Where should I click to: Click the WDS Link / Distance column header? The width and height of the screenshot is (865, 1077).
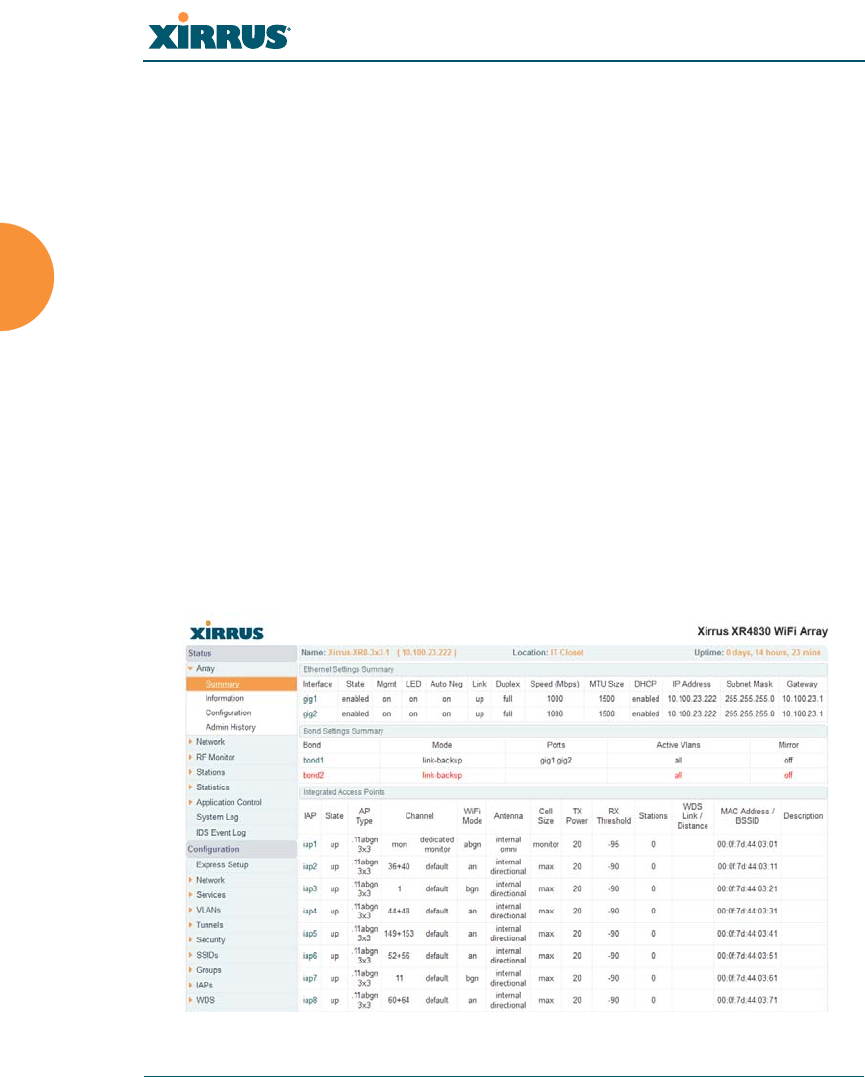click(x=693, y=816)
